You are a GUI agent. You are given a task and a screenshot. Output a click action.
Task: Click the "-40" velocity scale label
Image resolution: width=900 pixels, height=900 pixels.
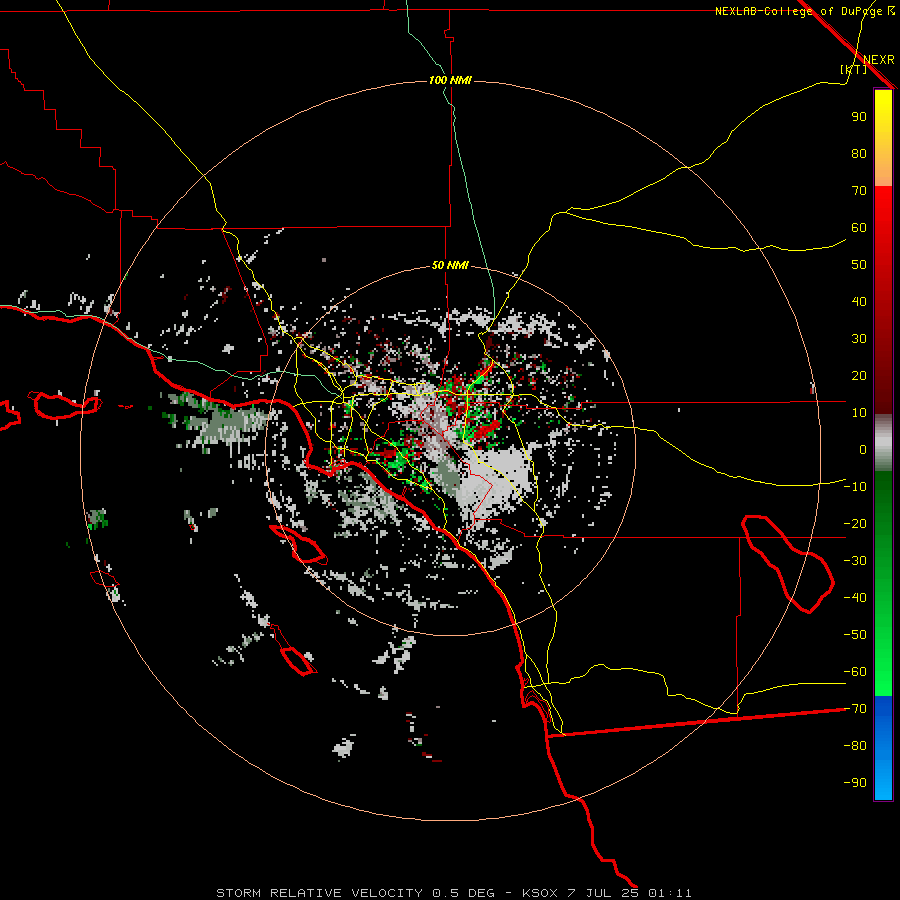click(855, 598)
